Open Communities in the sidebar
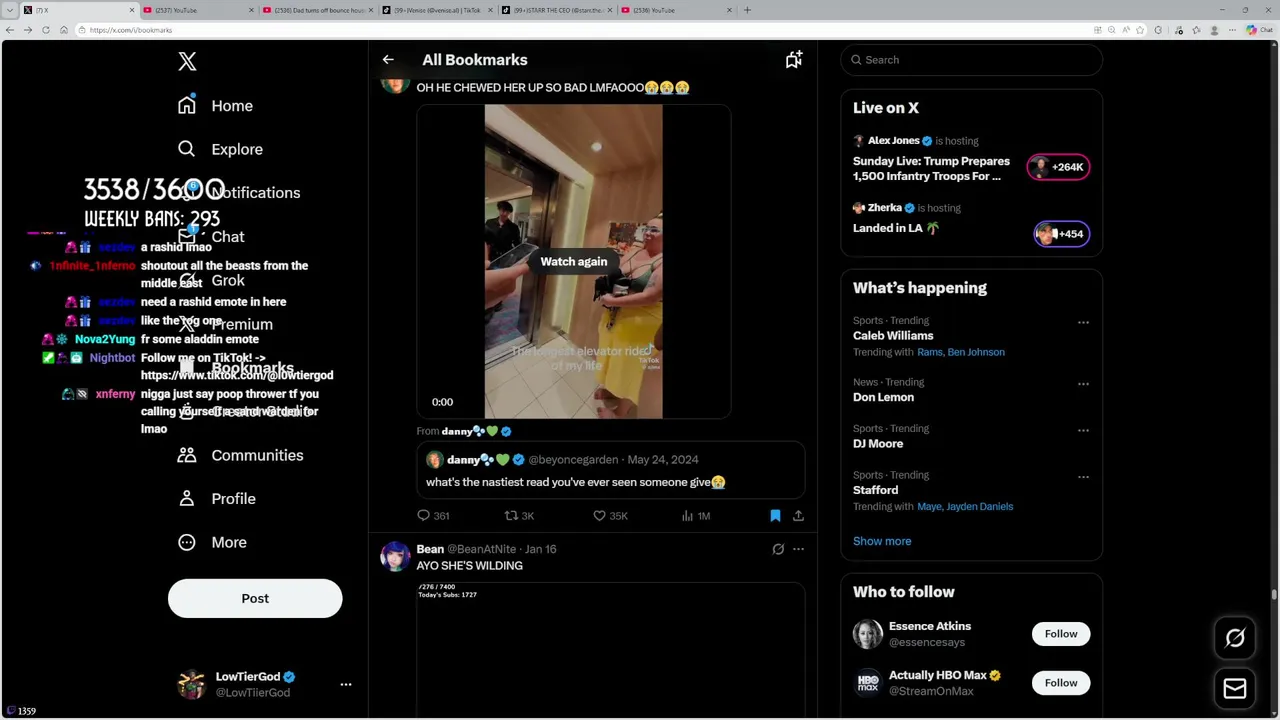 pos(240,455)
